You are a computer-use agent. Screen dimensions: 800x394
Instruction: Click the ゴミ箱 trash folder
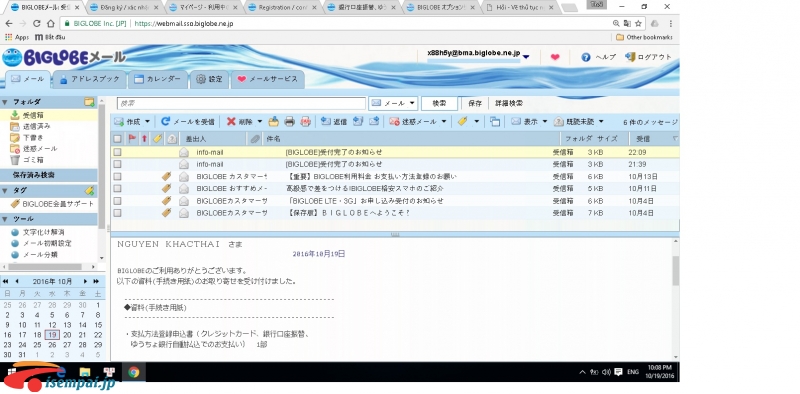coord(33,160)
